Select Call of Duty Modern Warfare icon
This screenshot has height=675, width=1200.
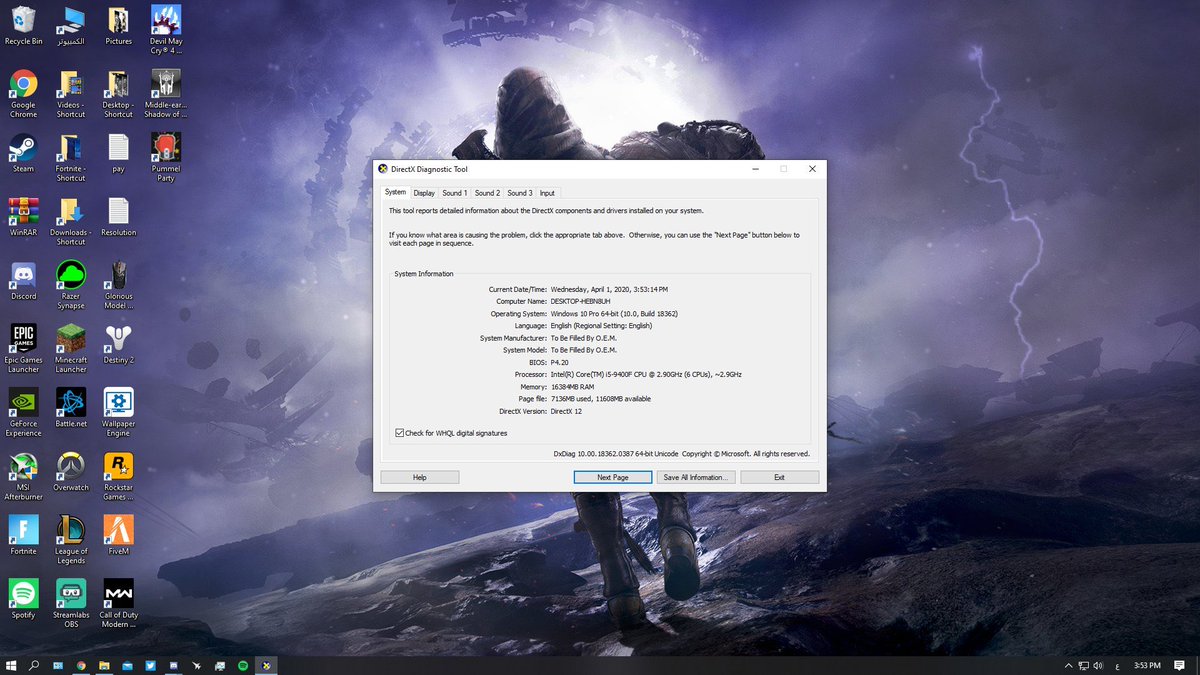118,603
